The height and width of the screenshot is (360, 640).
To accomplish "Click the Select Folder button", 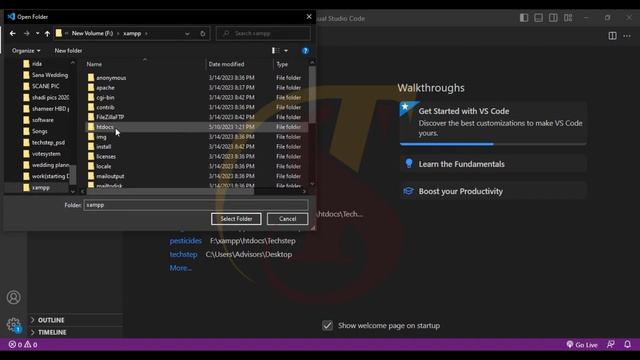I will click(x=236, y=219).
